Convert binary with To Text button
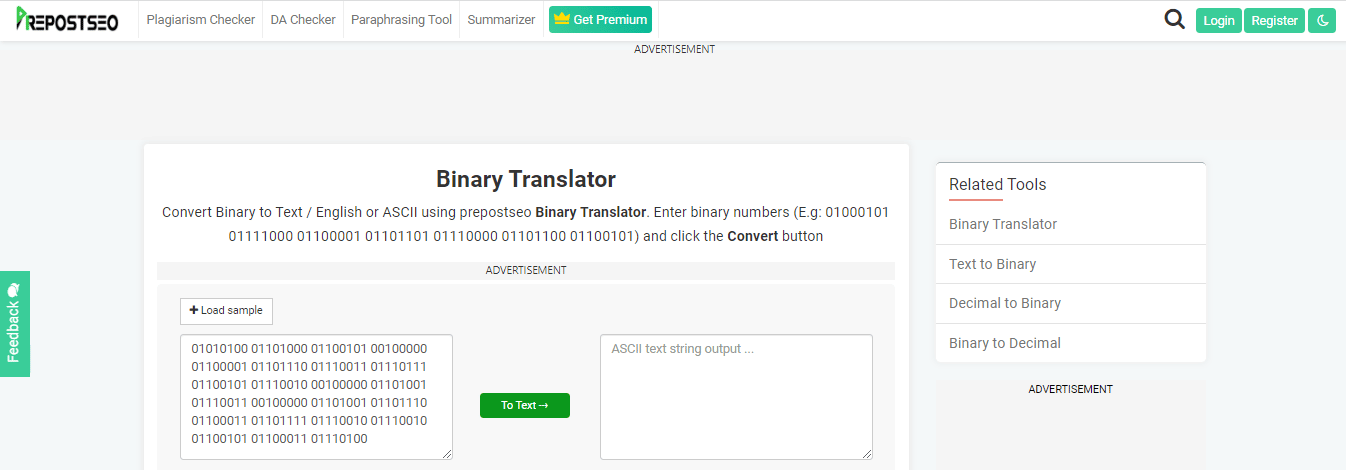Viewport: 1346px width, 470px height. (525, 405)
